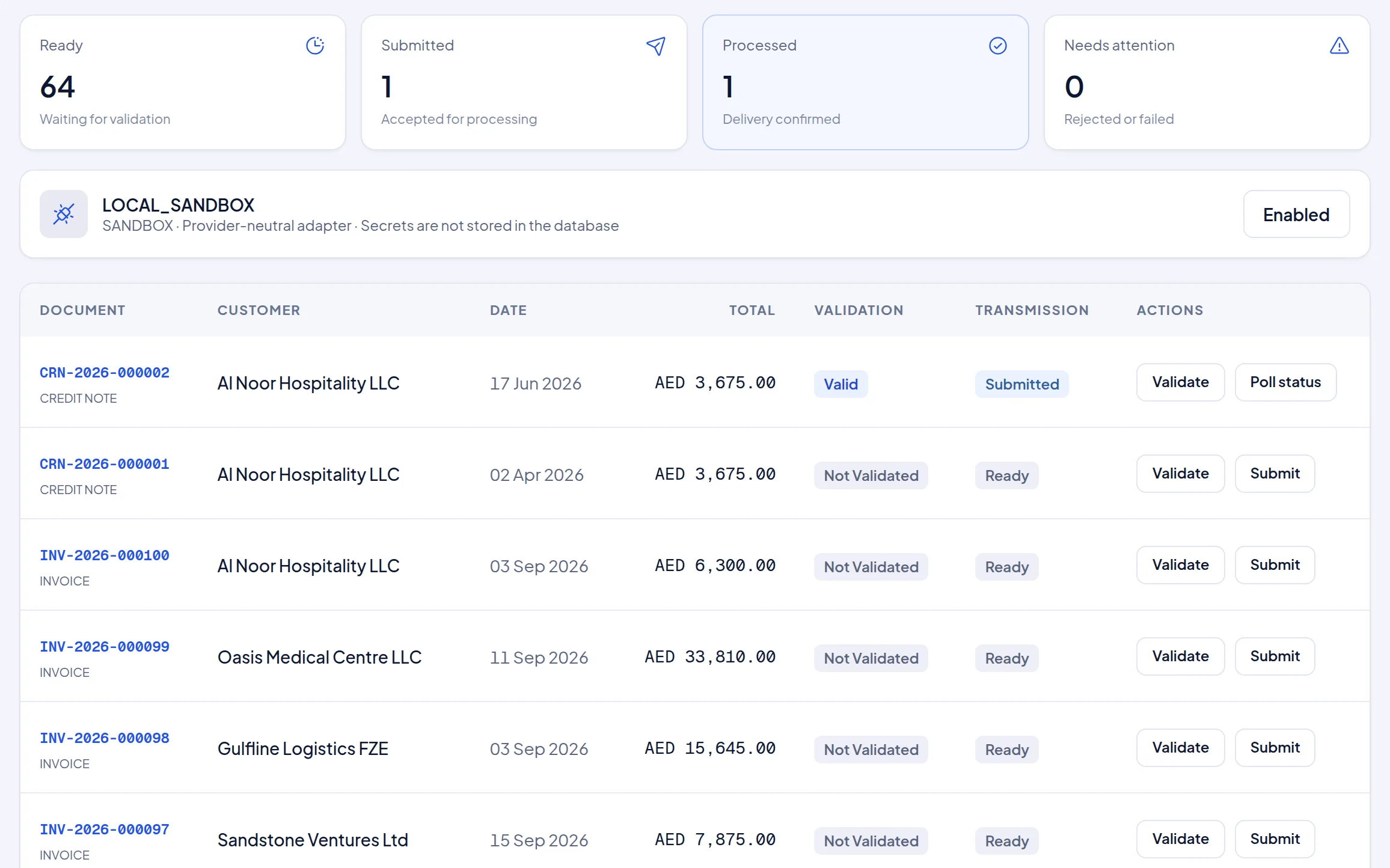The height and width of the screenshot is (868, 1390).
Task: Submit invoice INV-2026-000099
Action: click(1275, 656)
